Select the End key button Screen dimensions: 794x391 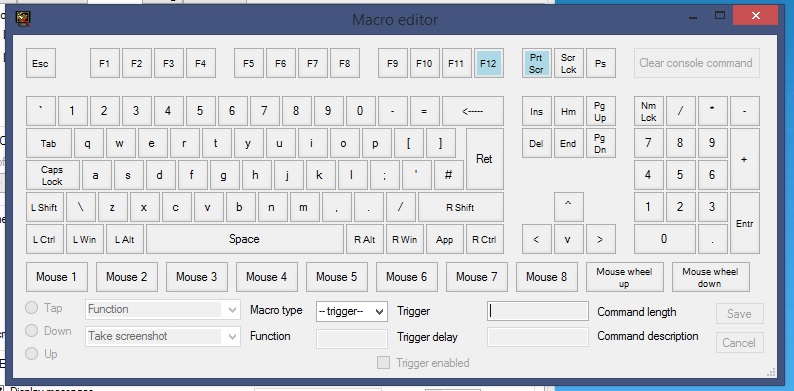coord(569,143)
